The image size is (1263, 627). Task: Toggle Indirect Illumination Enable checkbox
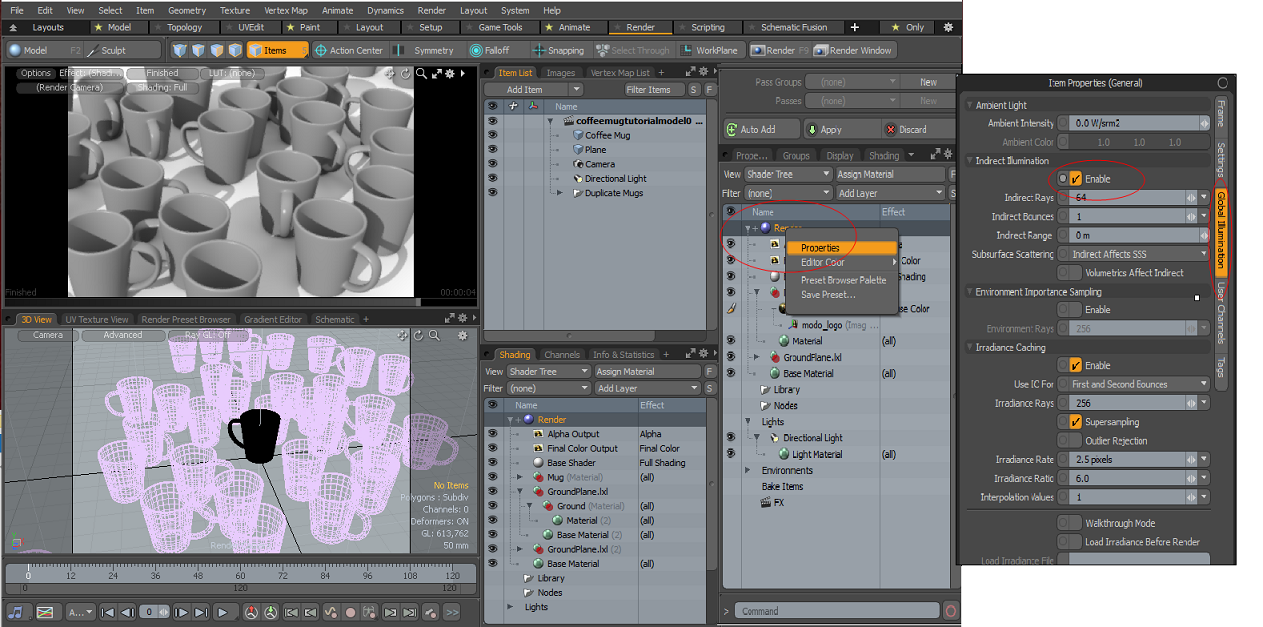pos(1076,179)
